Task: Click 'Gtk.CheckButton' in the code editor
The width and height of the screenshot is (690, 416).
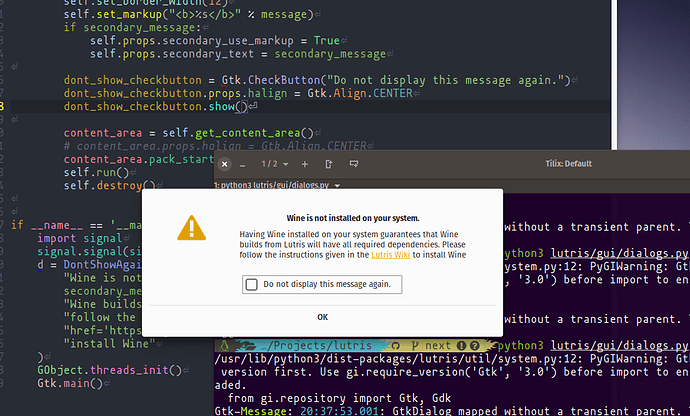Action: coord(271,80)
